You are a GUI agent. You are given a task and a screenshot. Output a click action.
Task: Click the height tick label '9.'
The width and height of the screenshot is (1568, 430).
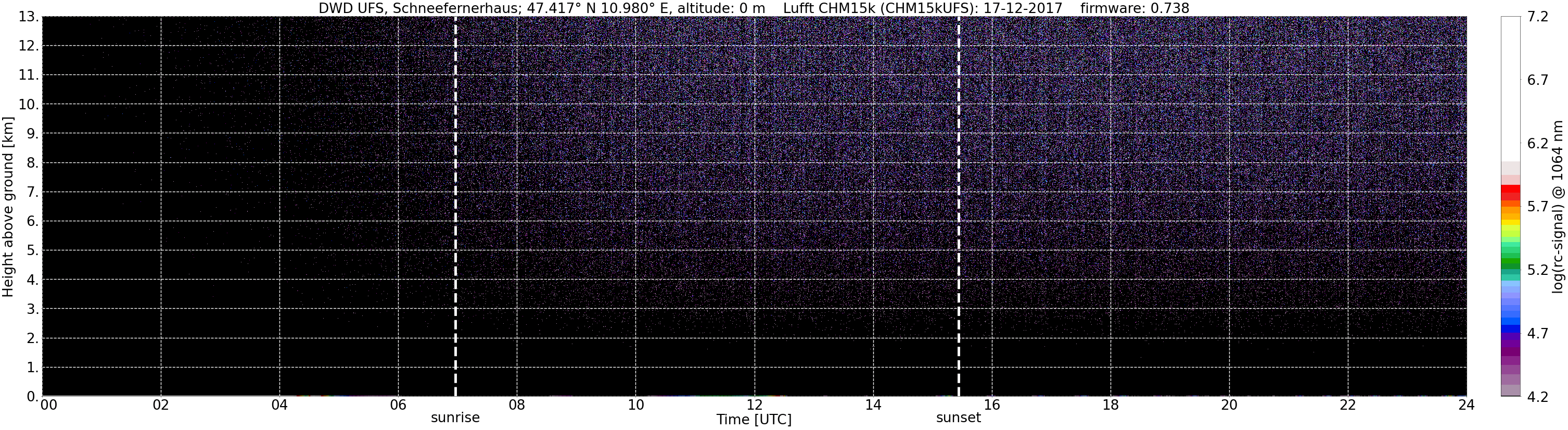[x=32, y=134]
